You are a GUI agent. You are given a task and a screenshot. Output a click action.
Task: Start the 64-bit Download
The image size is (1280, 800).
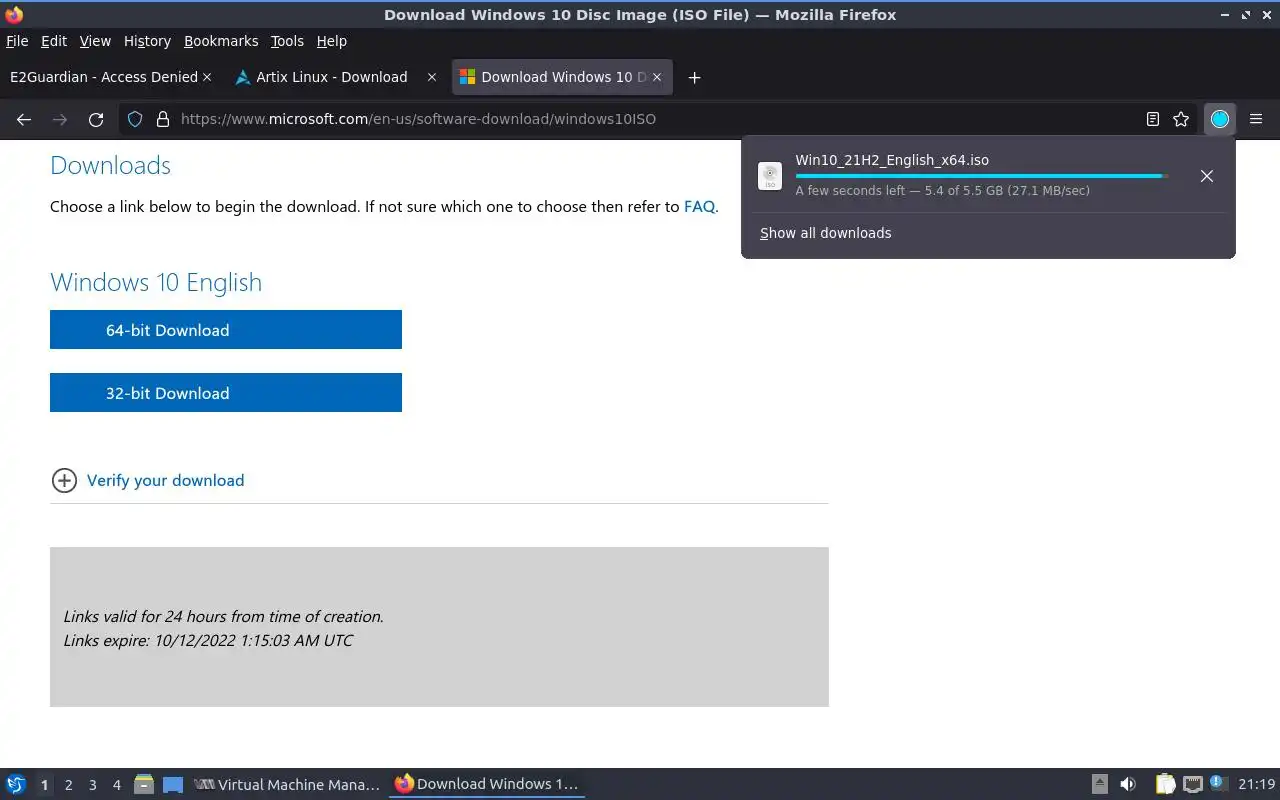tap(226, 330)
